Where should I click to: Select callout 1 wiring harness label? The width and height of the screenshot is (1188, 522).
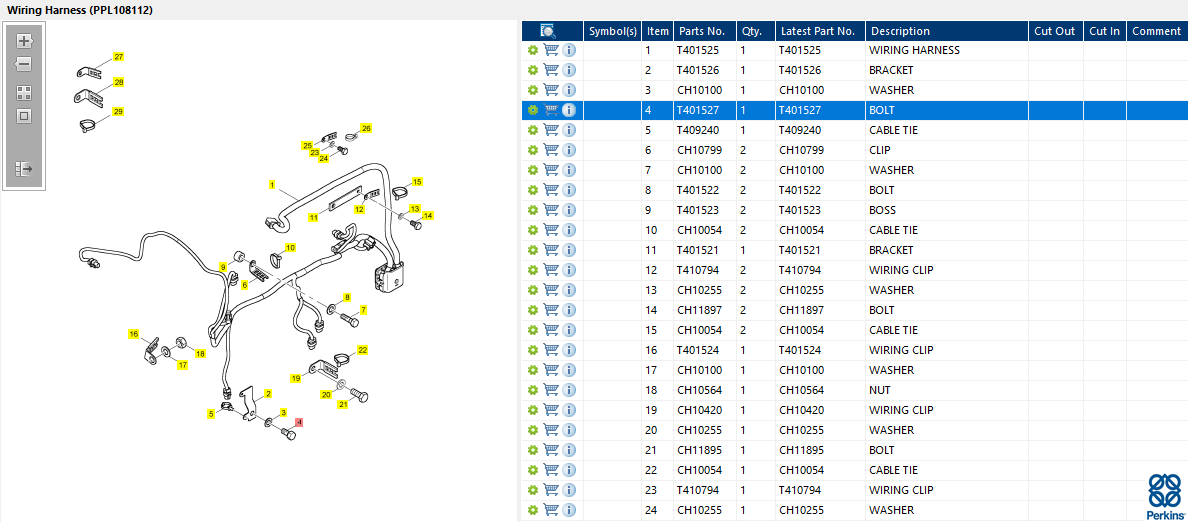pos(271,184)
